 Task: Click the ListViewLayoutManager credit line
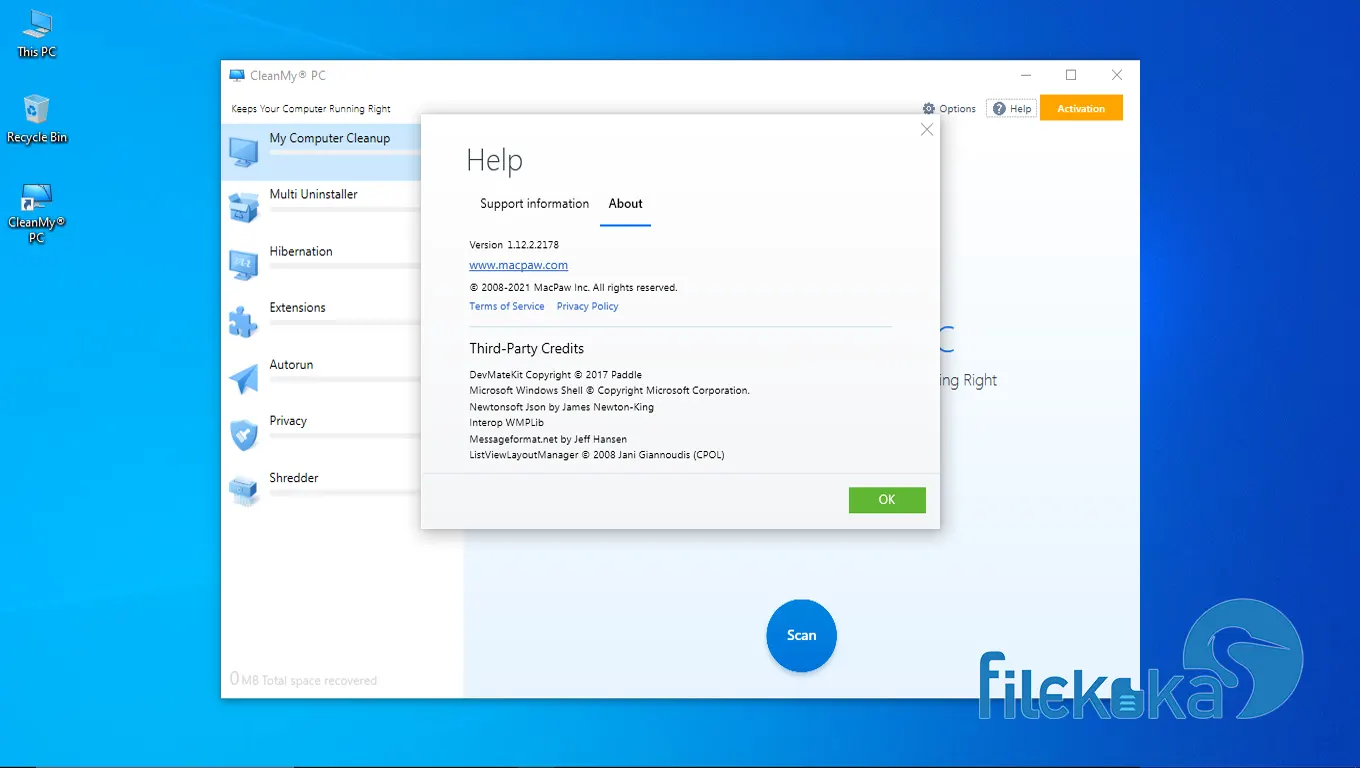click(597, 455)
